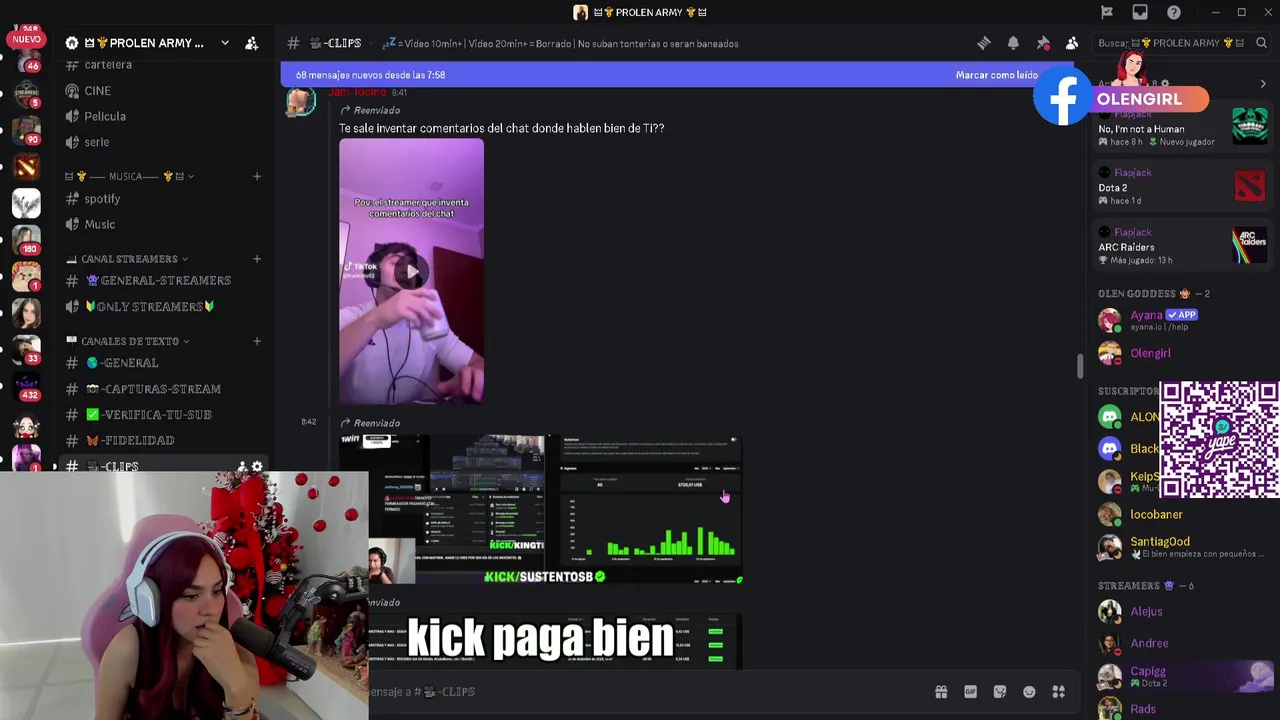Image resolution: width=1280 pixels, height=720 pixels.
Task: Select server icon with 5 badge
Action: pos(26,94)
